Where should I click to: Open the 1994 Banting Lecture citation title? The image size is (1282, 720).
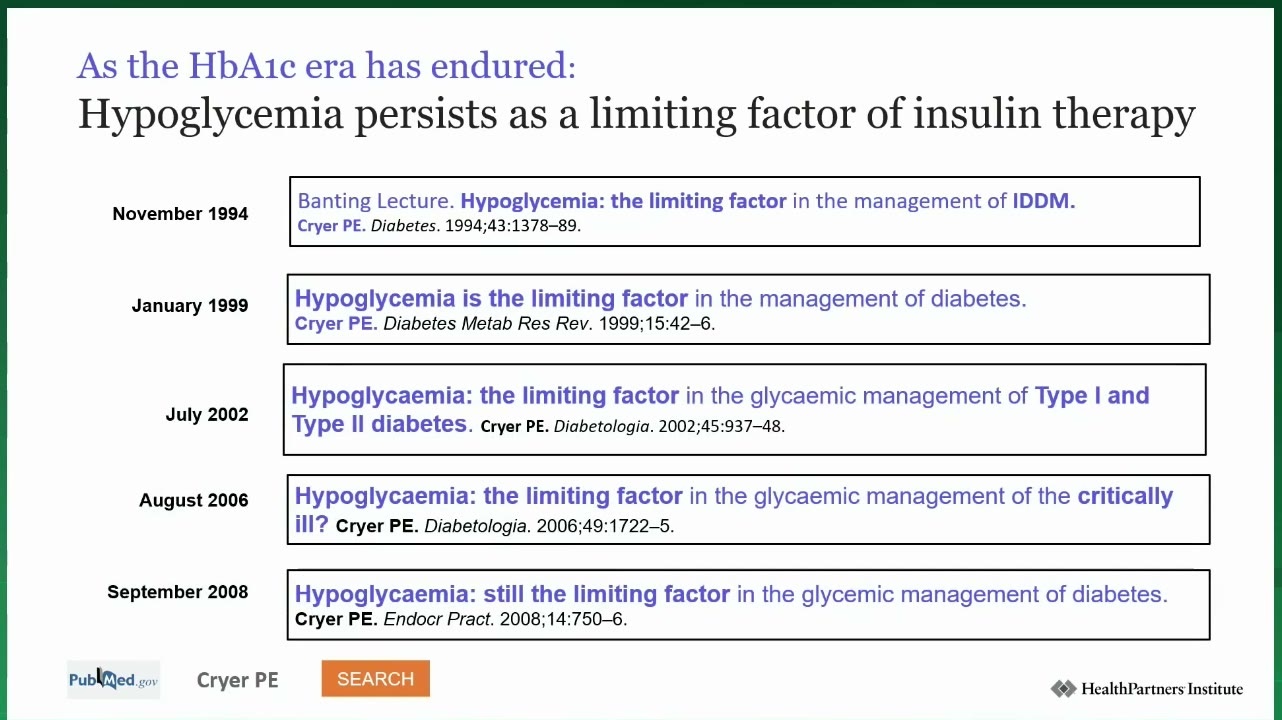pos(686,201)
